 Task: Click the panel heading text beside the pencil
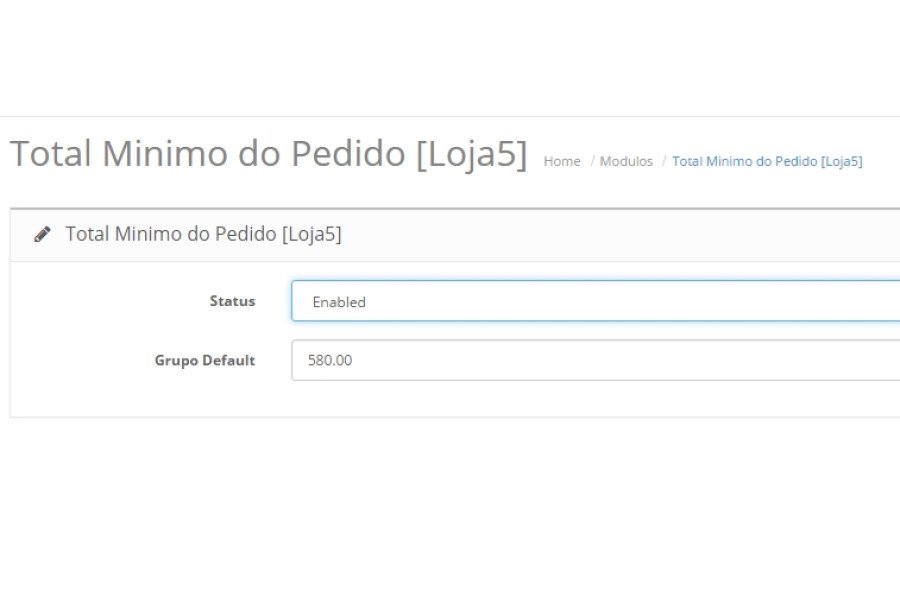pyautogui.click(x=203, y=234)
